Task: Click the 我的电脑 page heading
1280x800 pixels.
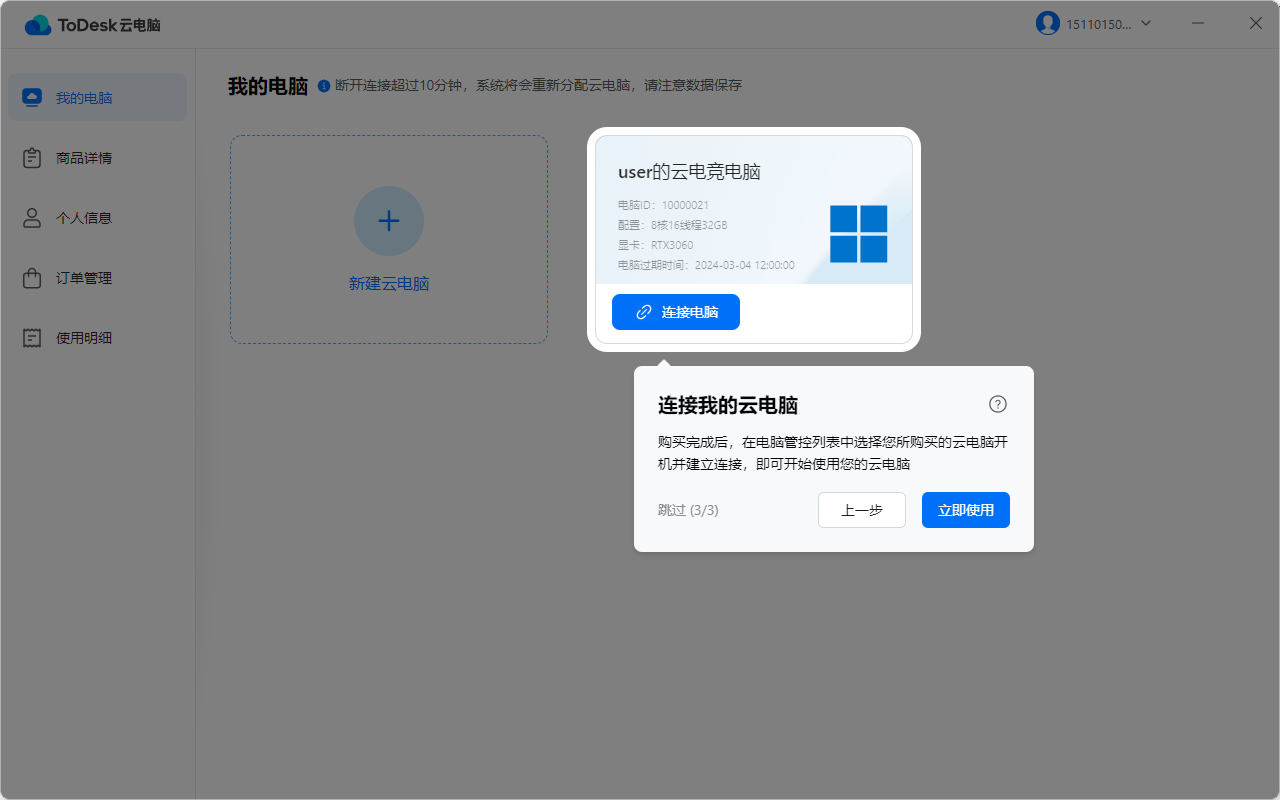Action: coord(268,86)
